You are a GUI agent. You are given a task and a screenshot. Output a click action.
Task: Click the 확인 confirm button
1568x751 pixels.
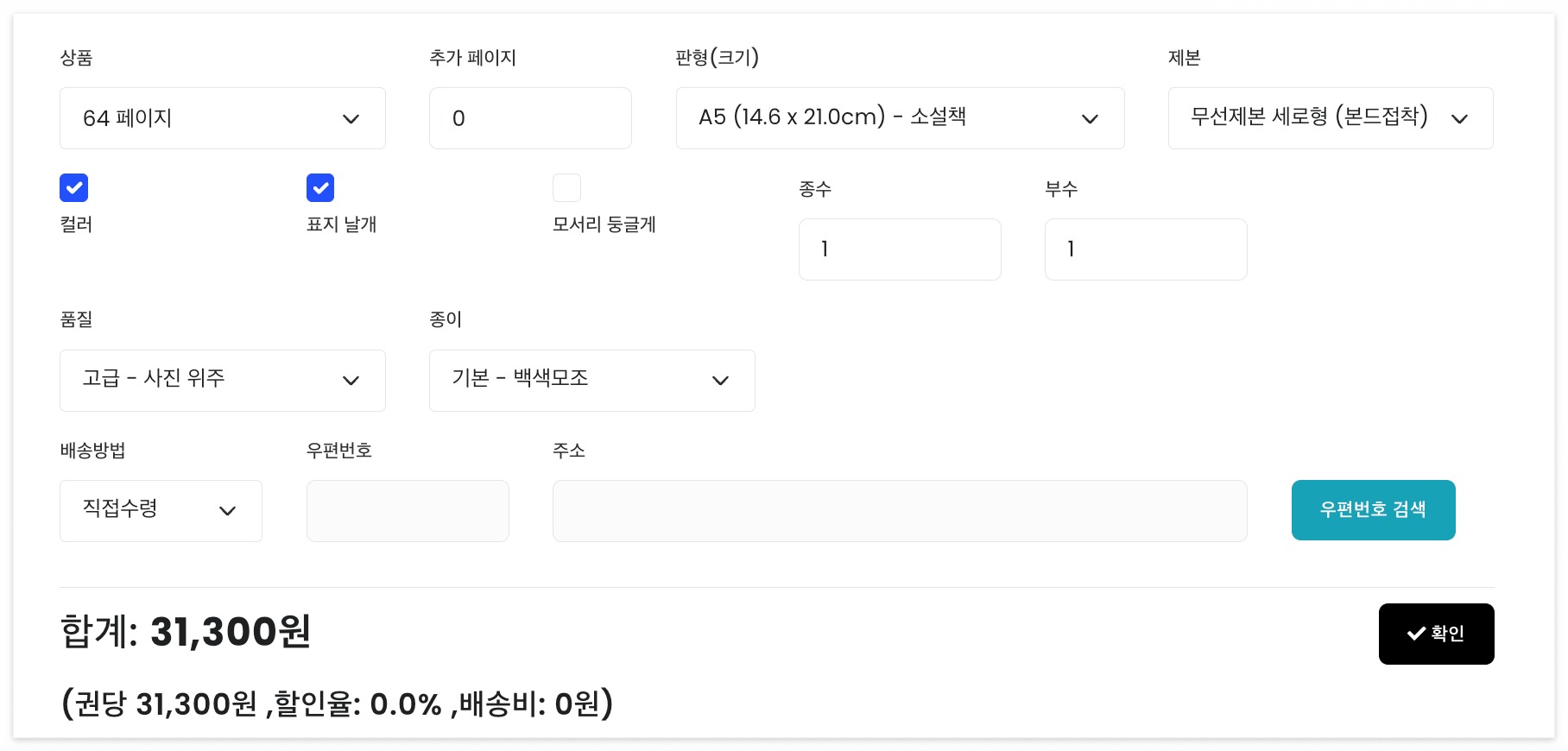click(x=1436, y=634)
